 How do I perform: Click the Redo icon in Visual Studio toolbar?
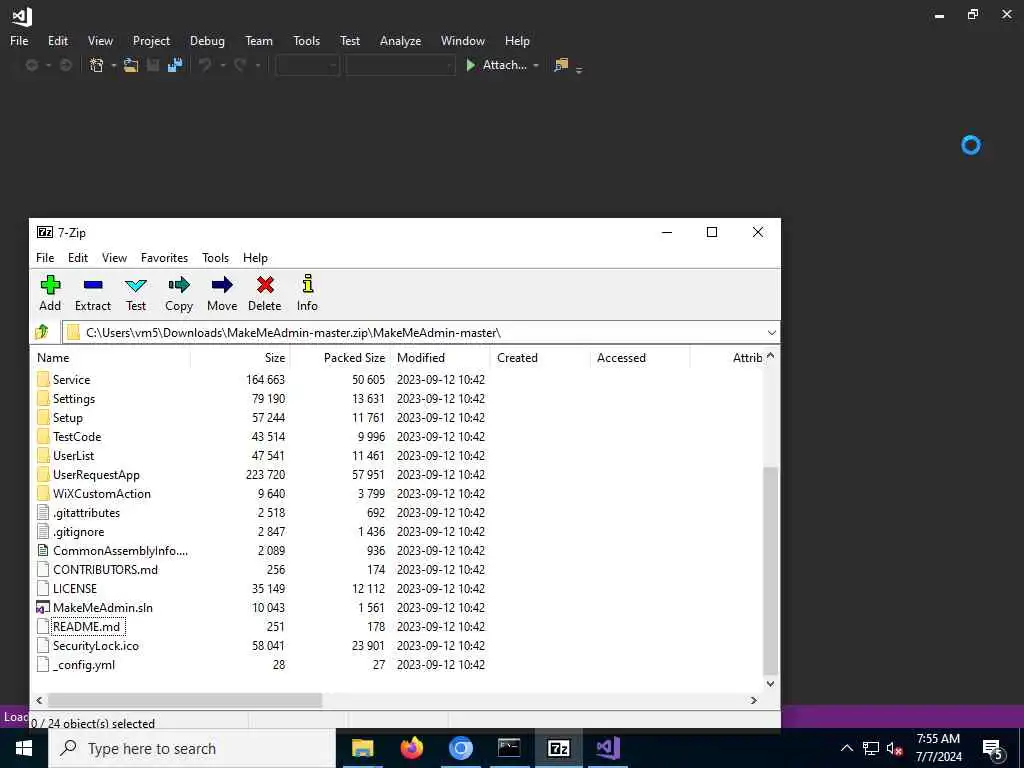[x=240, y=65]
